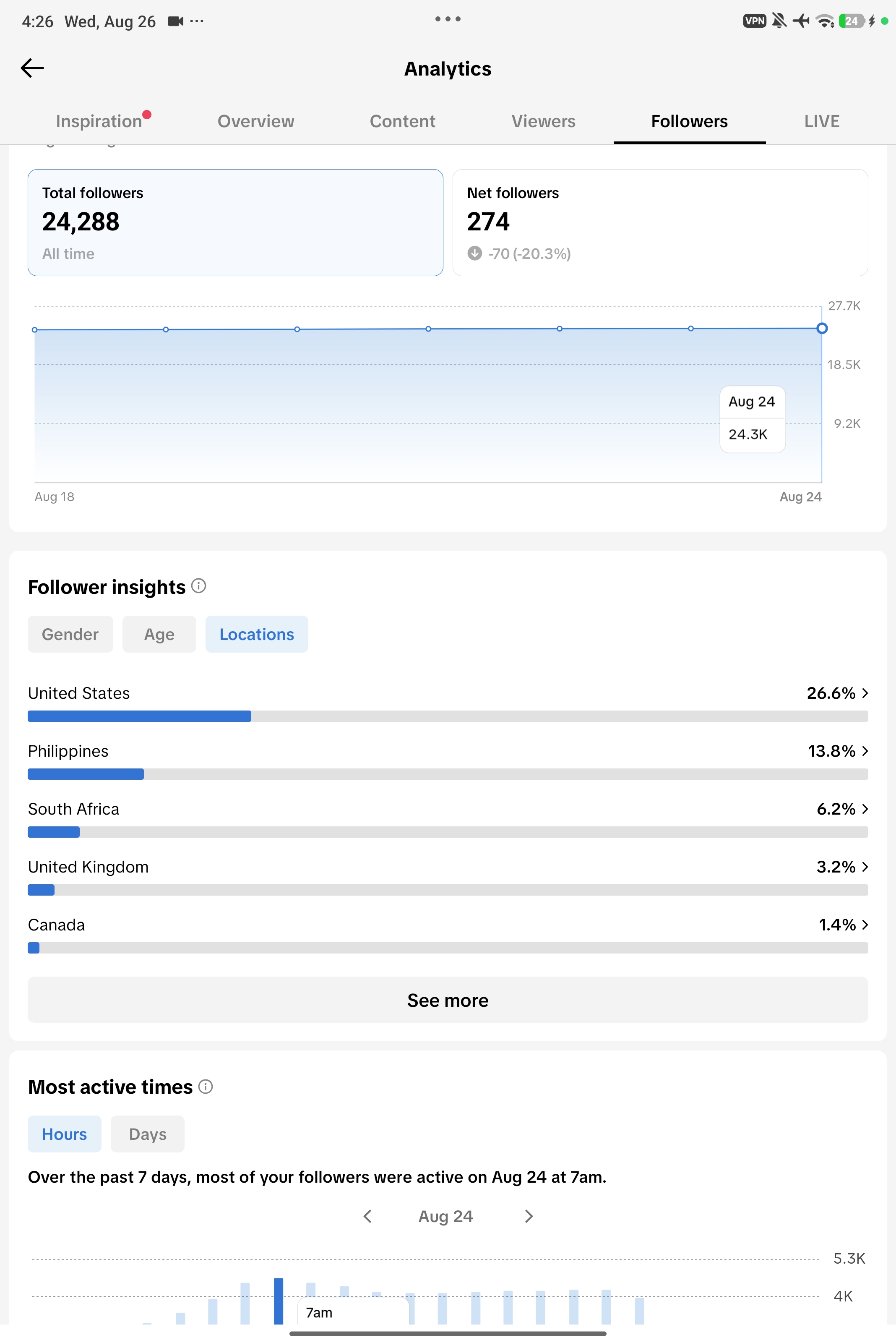Tap the Wi-Fi status icon
The image size is (896, 1343).
(x=825, y=21)
